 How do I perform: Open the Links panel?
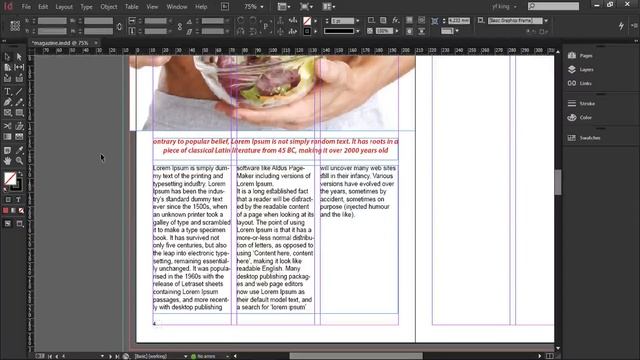(580, 83)
